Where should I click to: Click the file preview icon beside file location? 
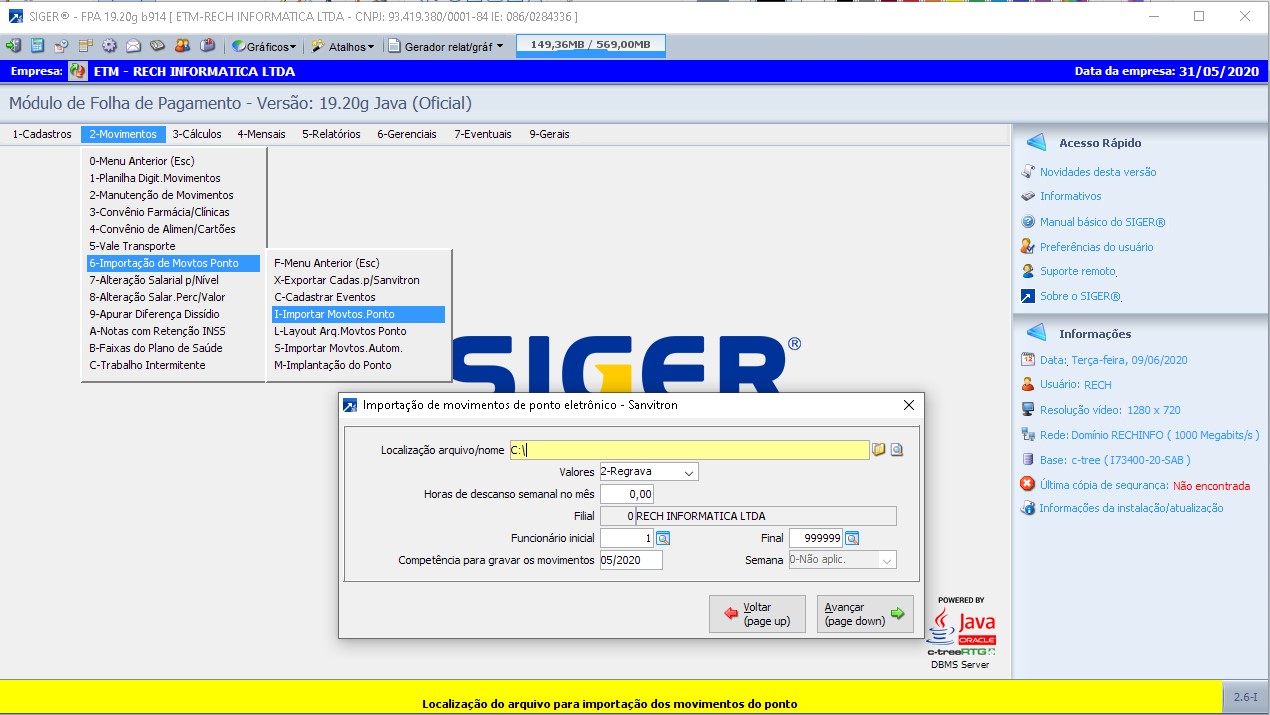coord(897,450)
